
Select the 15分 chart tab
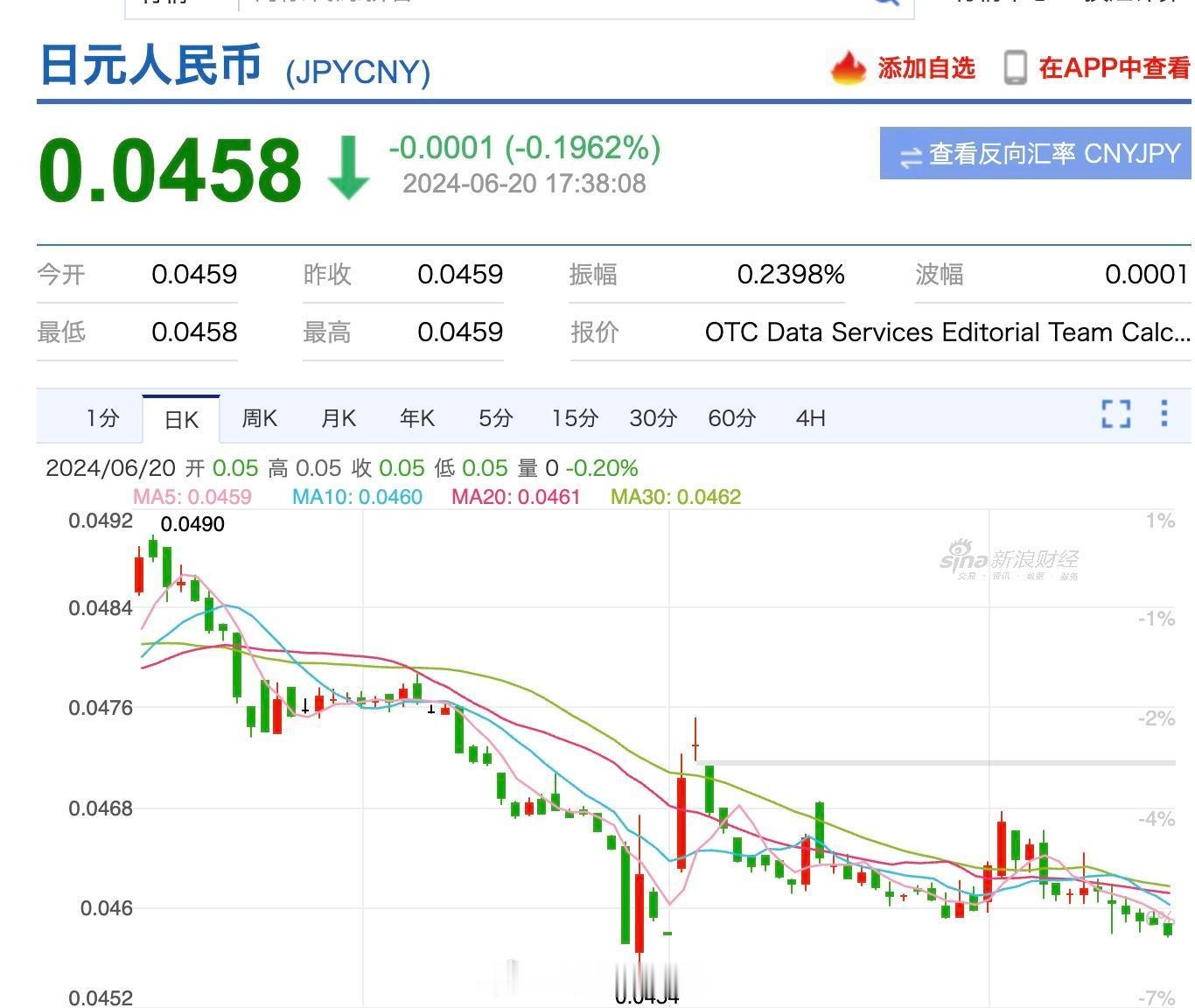[x=575, y=418]
